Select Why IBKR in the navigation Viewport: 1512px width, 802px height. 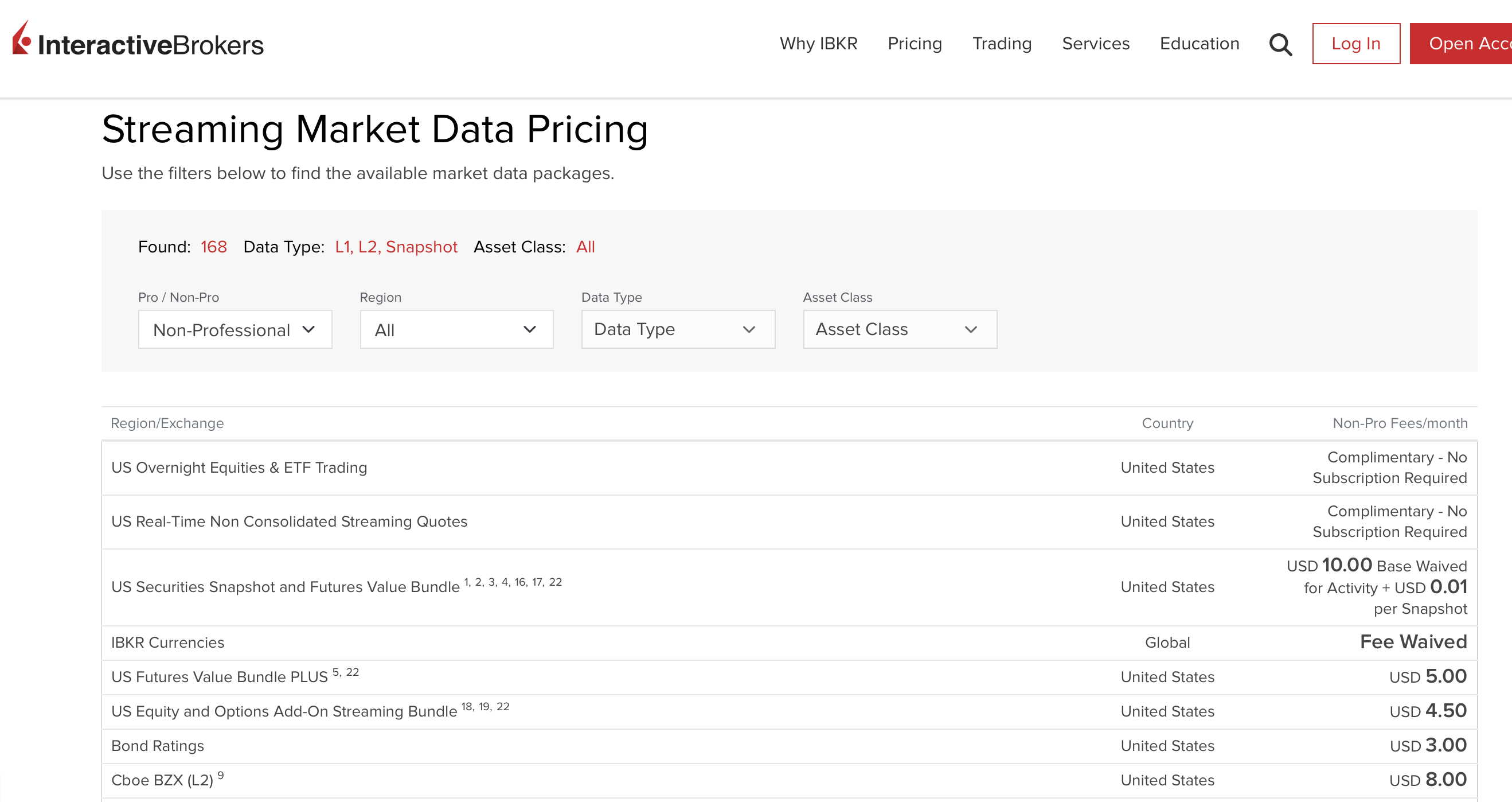818,44
